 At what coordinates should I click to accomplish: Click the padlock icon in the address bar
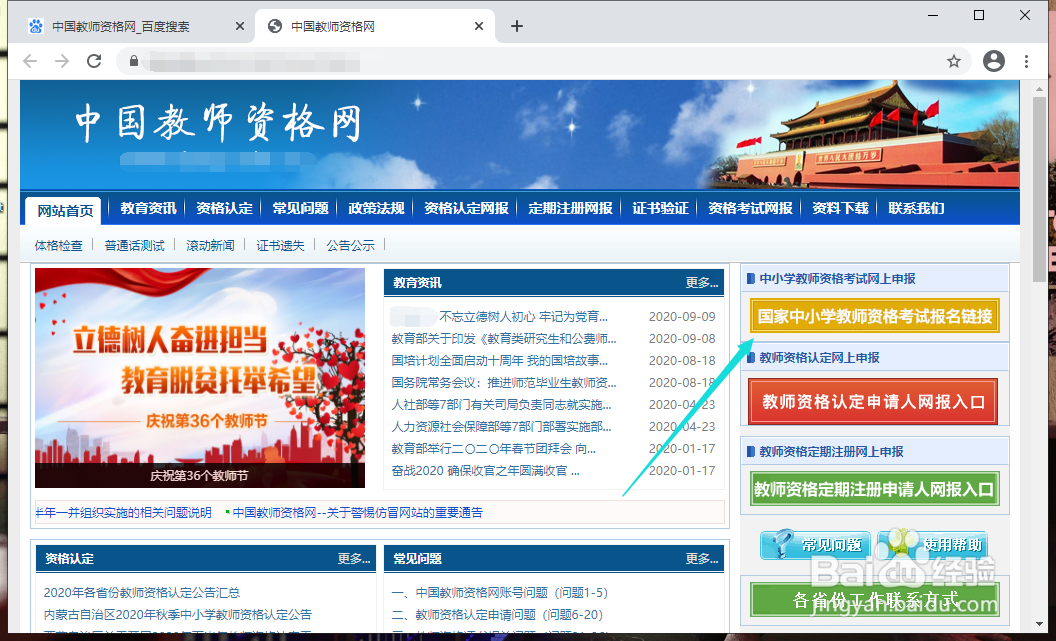point(134,61)
